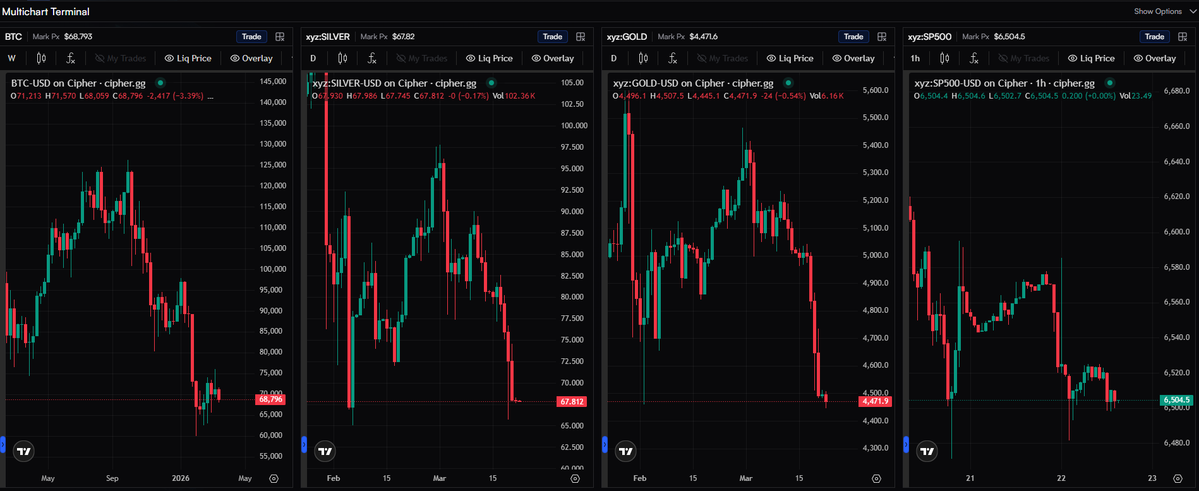The image size is (1199, 491).
Task: Click the xyz:GOLD-USD on Cipher legend title
Action: 693,83
